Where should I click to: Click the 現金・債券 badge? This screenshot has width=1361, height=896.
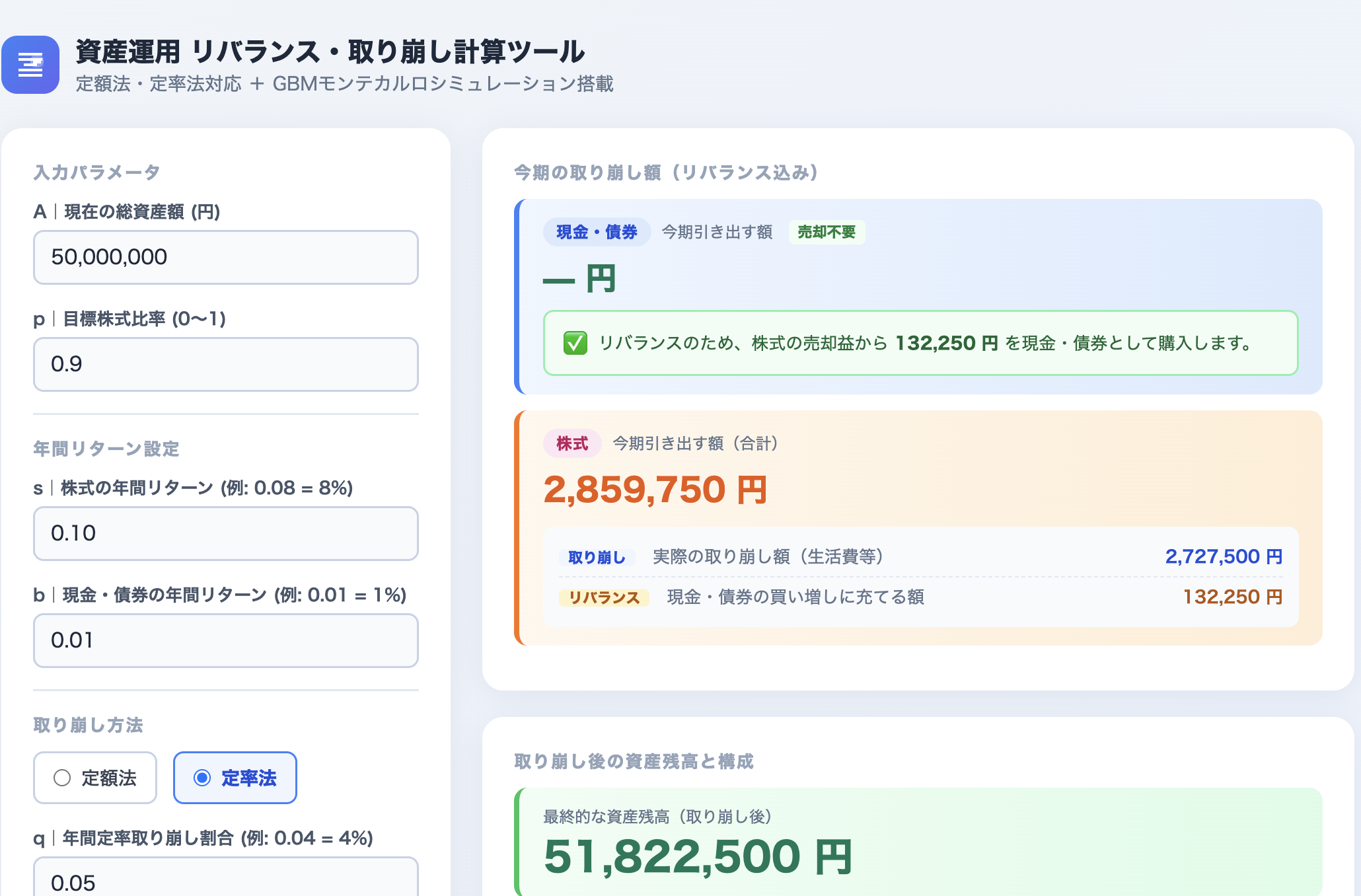[x=597, y=232]
